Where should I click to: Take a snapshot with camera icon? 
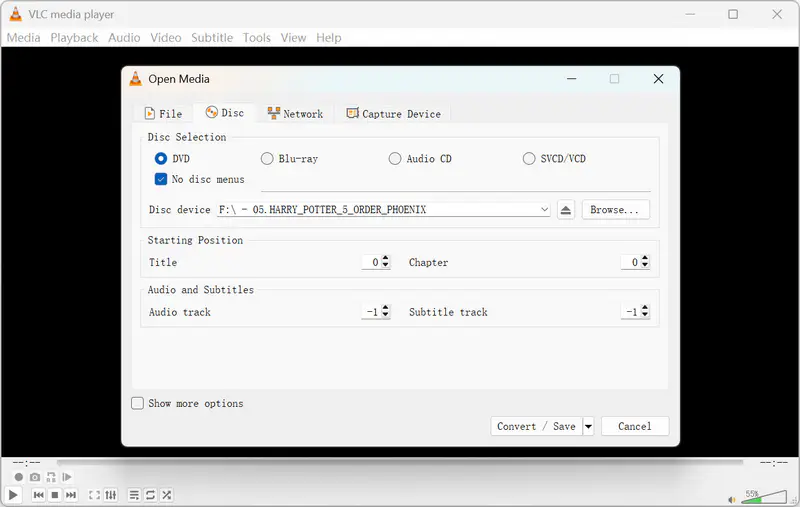coord(35,477)
